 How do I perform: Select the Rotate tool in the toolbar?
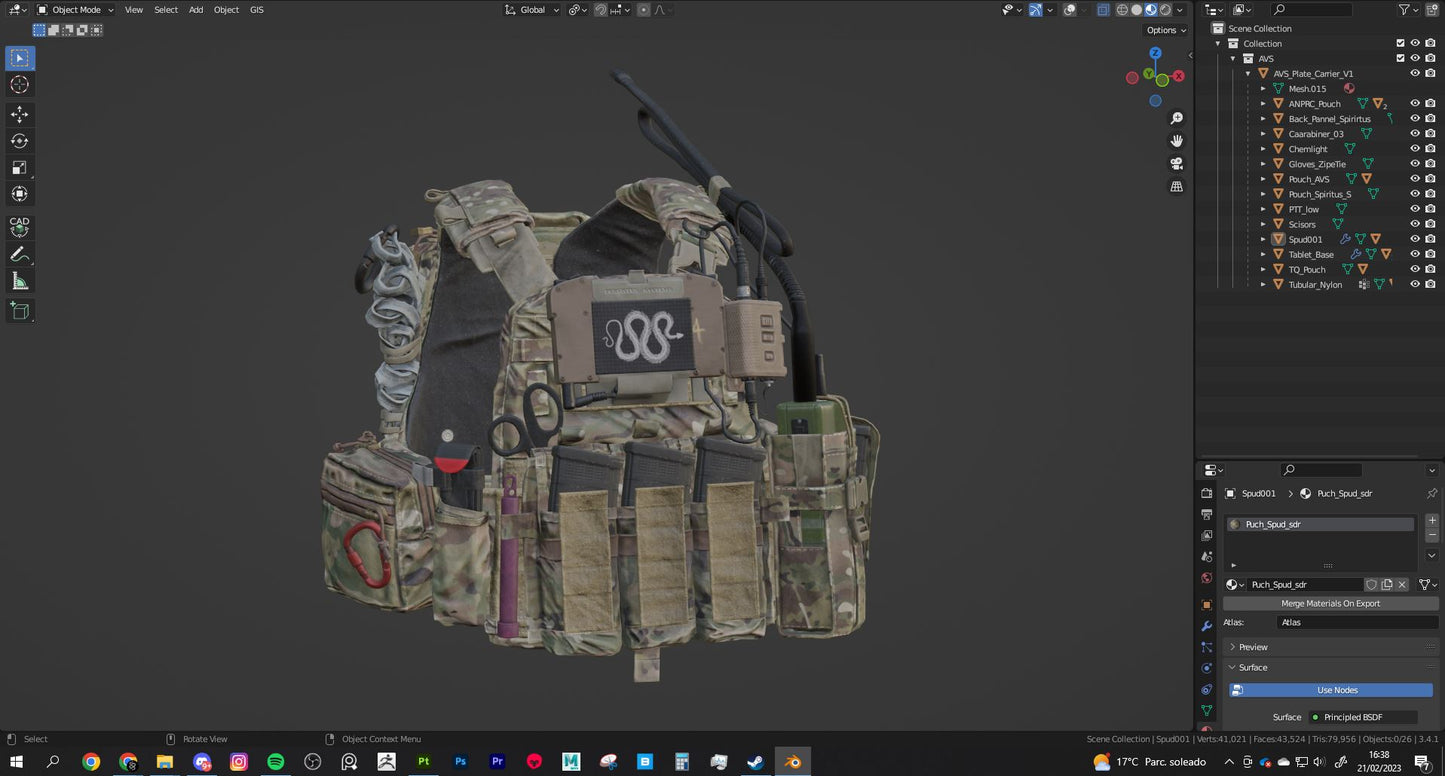tap(18, 141)
